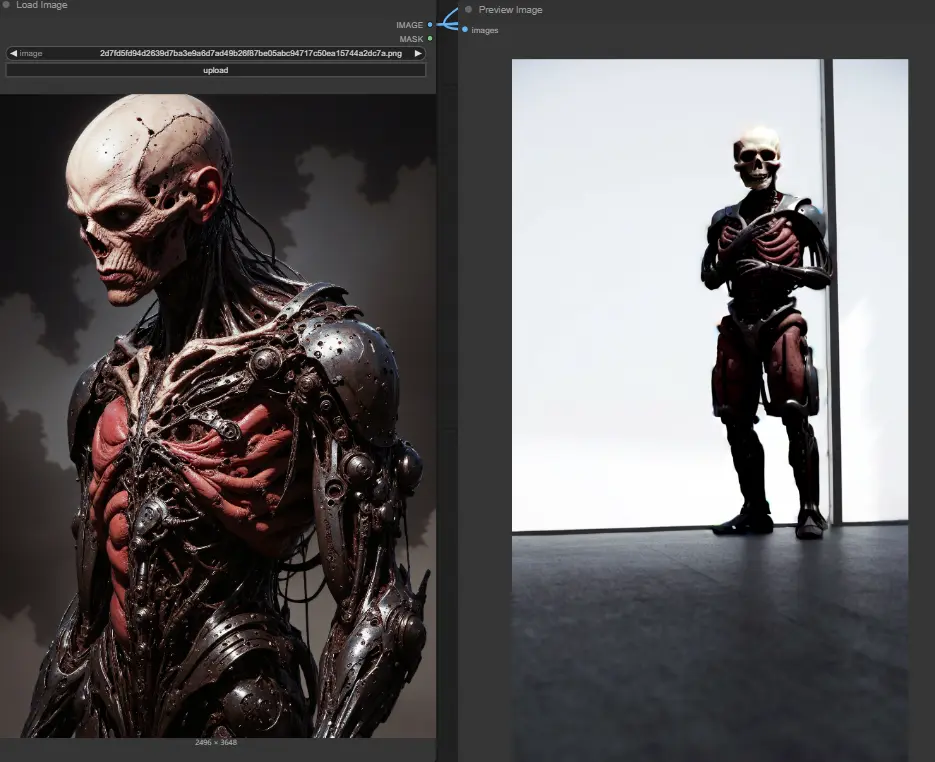Click the images input label

pyautogui.click(x=485, y=30)
